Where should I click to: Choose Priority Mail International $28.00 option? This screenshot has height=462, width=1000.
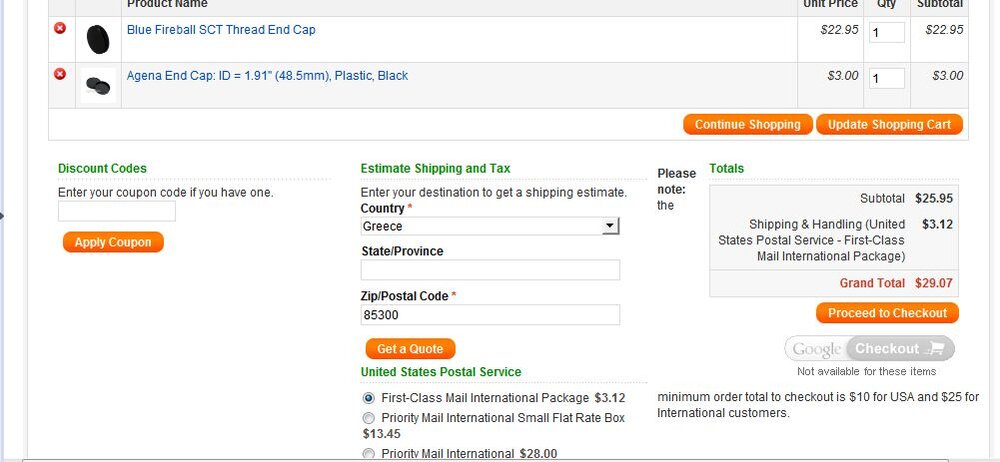click(369, 454)
